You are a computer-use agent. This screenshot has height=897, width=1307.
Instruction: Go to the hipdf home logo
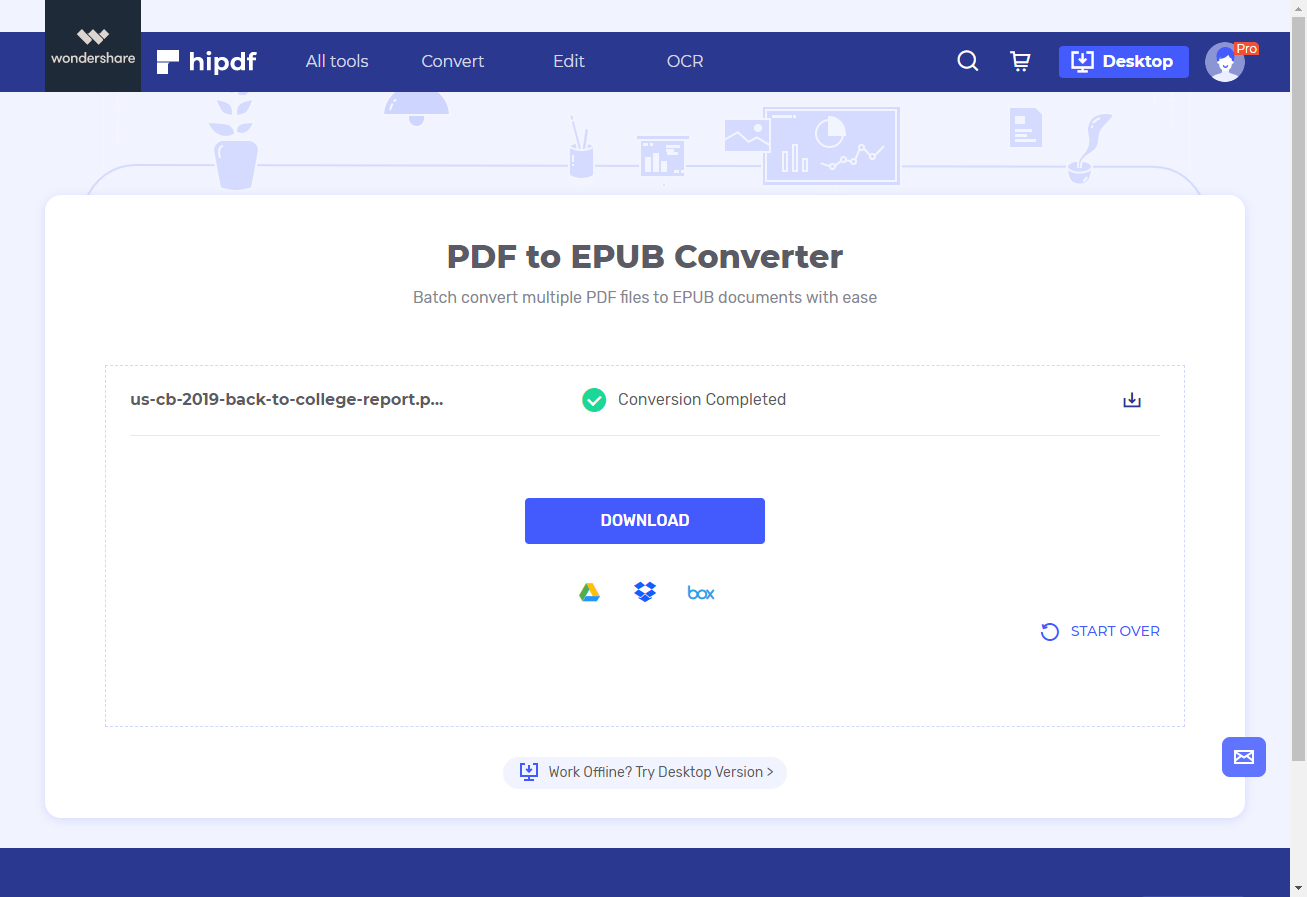click(x=207, y=62)
